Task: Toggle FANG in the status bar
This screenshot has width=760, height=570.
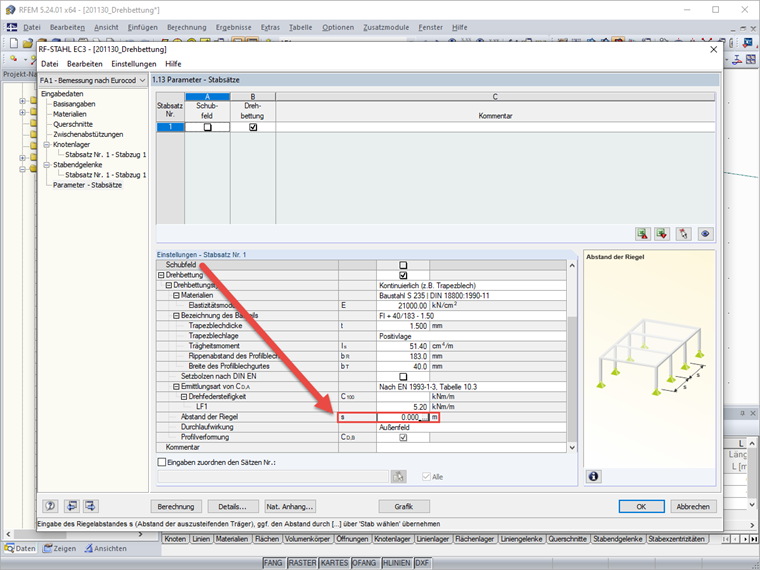Action: point(273,563)
